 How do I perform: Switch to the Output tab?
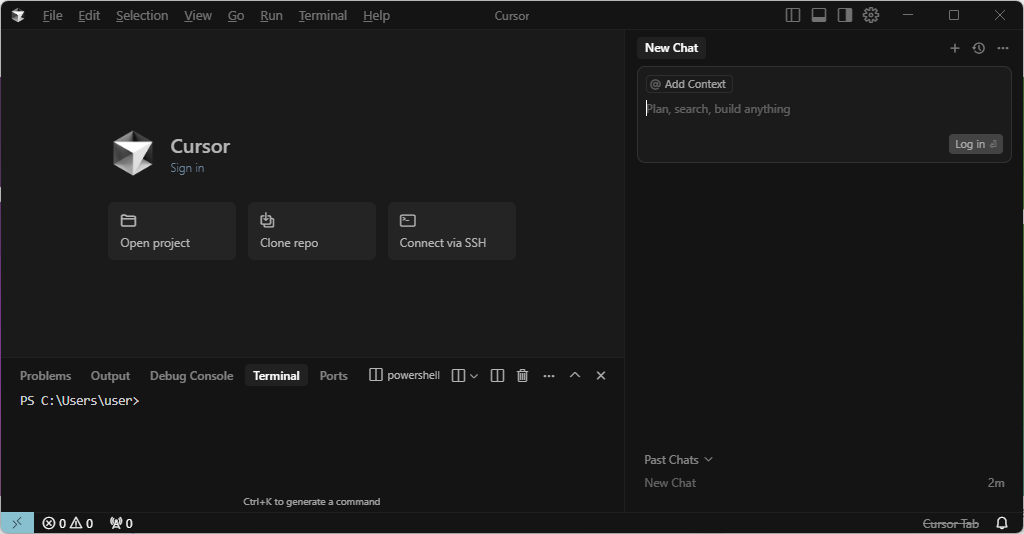pos(110,376)
